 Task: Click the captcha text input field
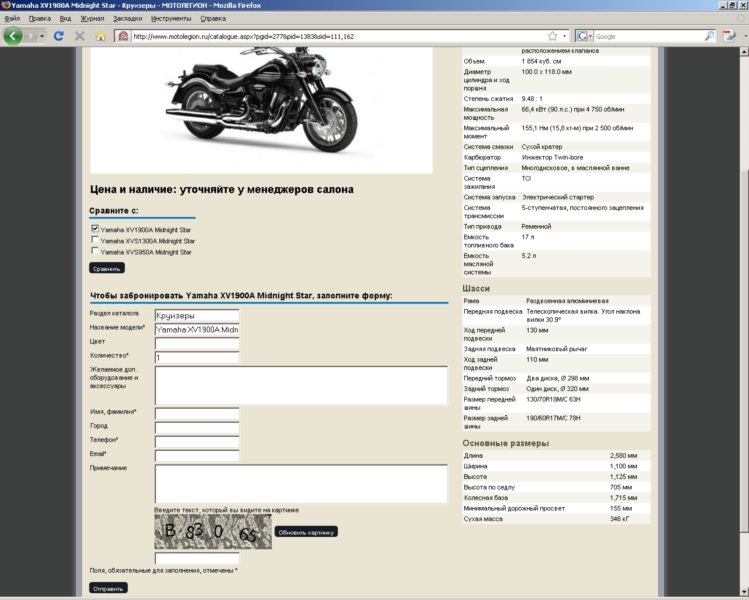coord(197,558)
